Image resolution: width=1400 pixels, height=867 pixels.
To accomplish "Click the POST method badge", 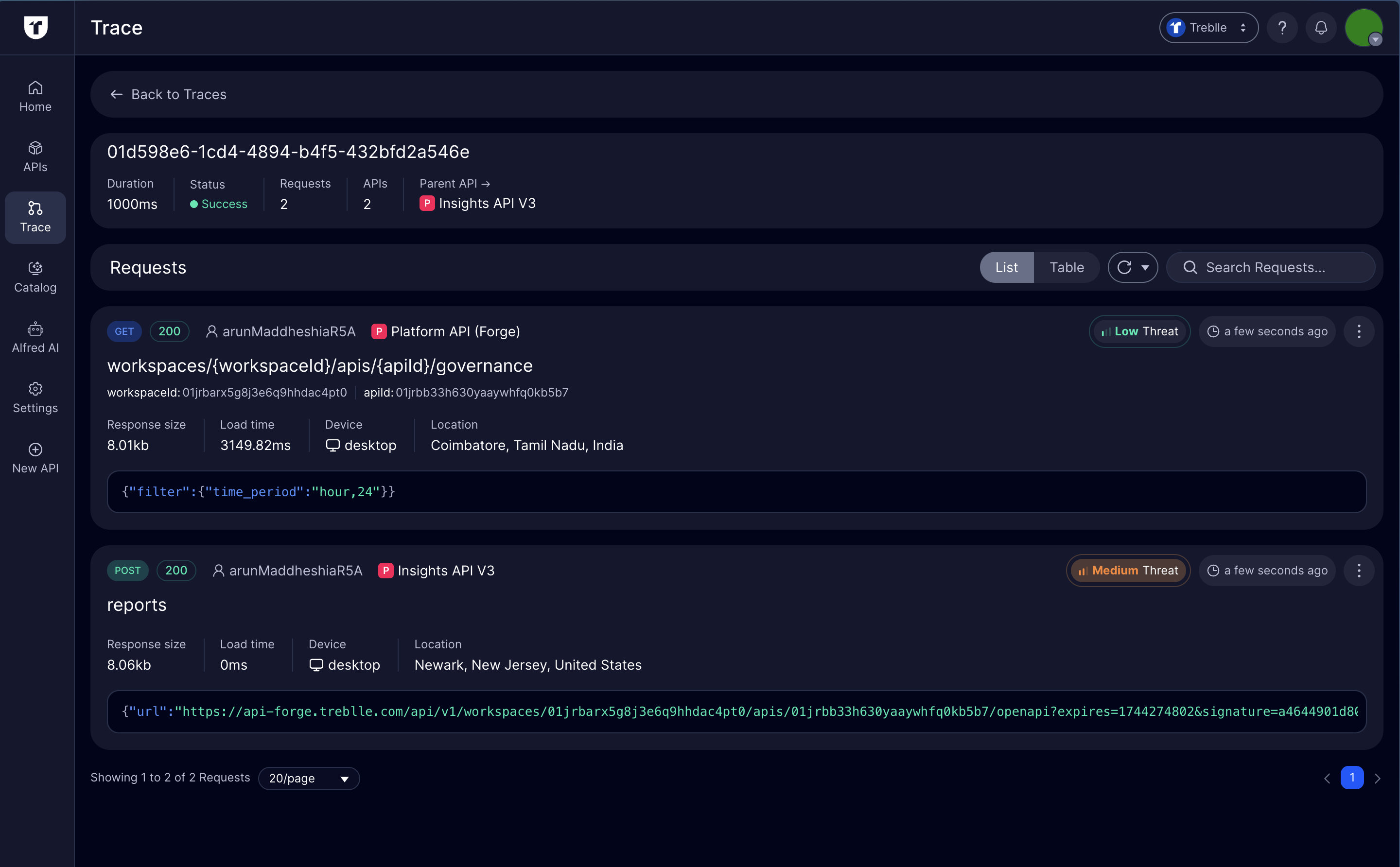I will click(x=127, y=571).
